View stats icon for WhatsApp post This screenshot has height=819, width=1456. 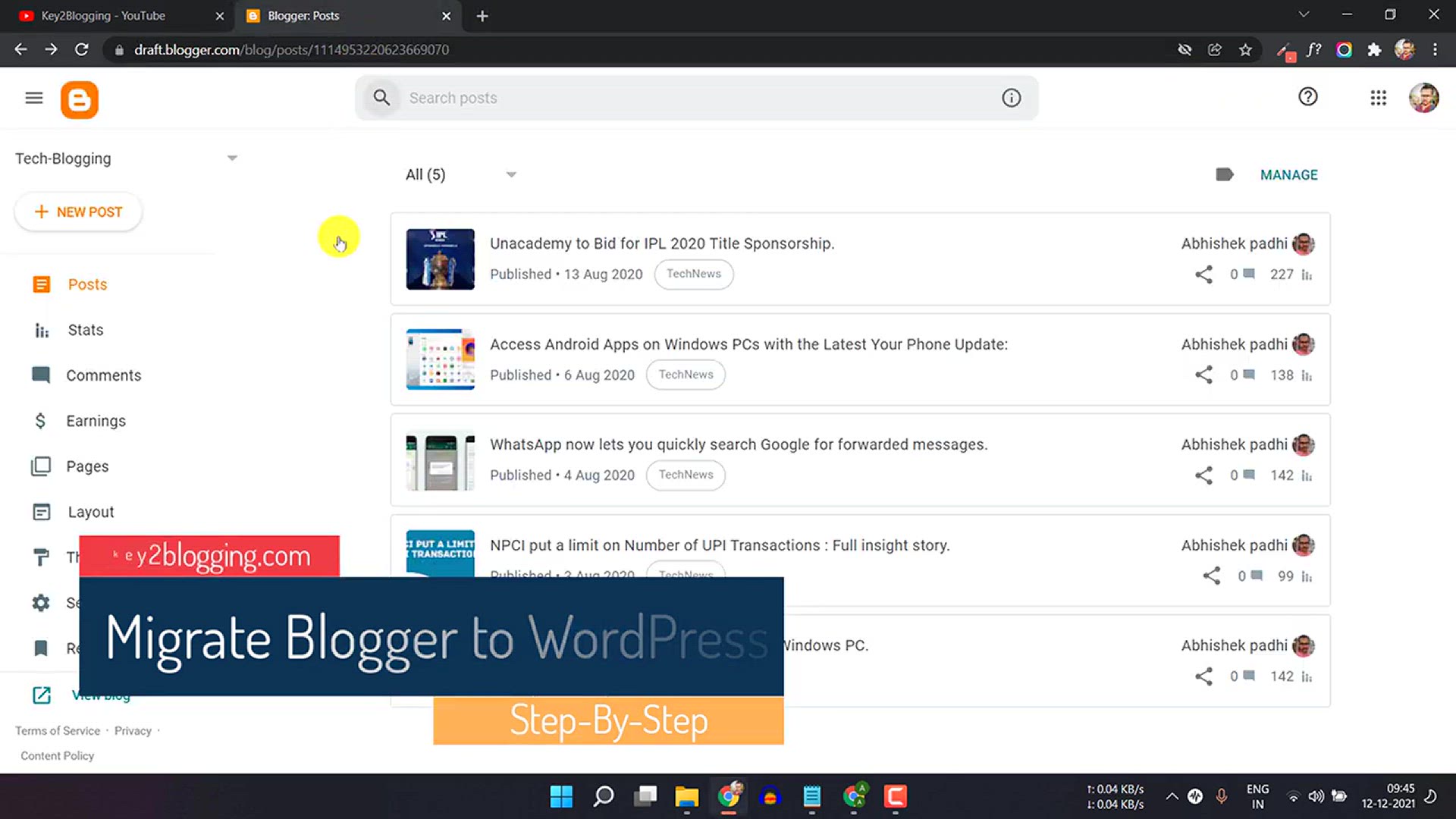(1307, 475)
